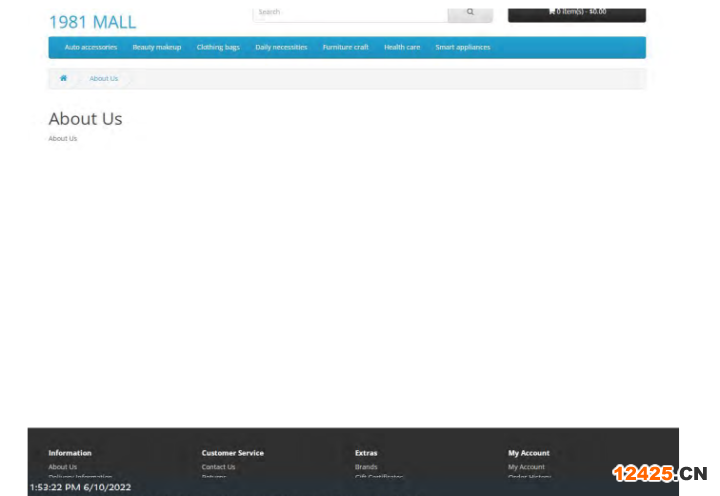The height and width of the screenshot is (496, 720).
Task: Select Clothing bags in navigation bar
Action: click(x=217, y=47)
